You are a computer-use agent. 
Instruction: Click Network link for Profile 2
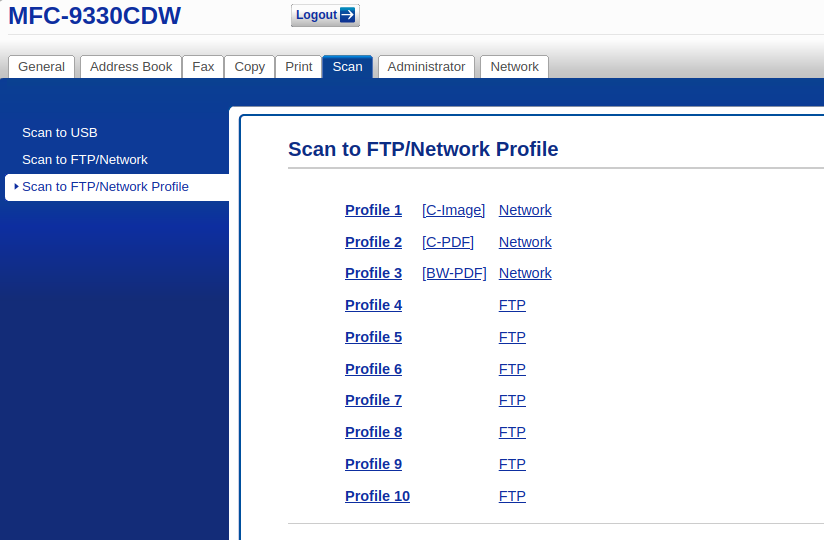point(525,242)
